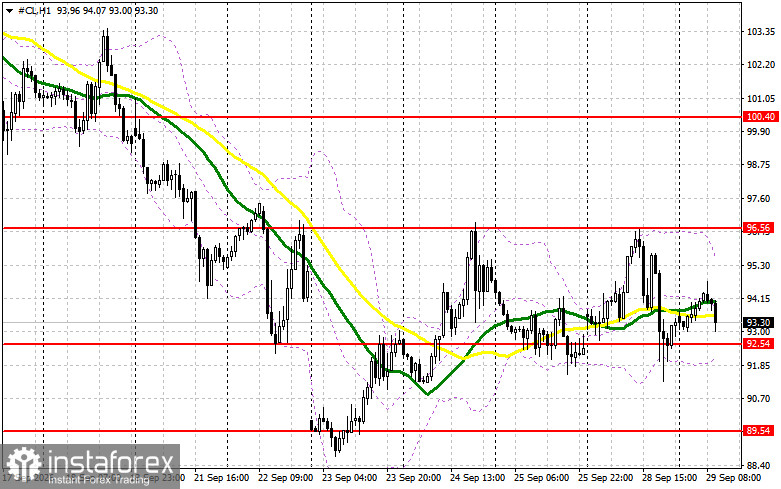The height and width of the screenshot is (489, 781).
Task: Click the 97.60 price scale label
Action: click(x=759, y=199)
